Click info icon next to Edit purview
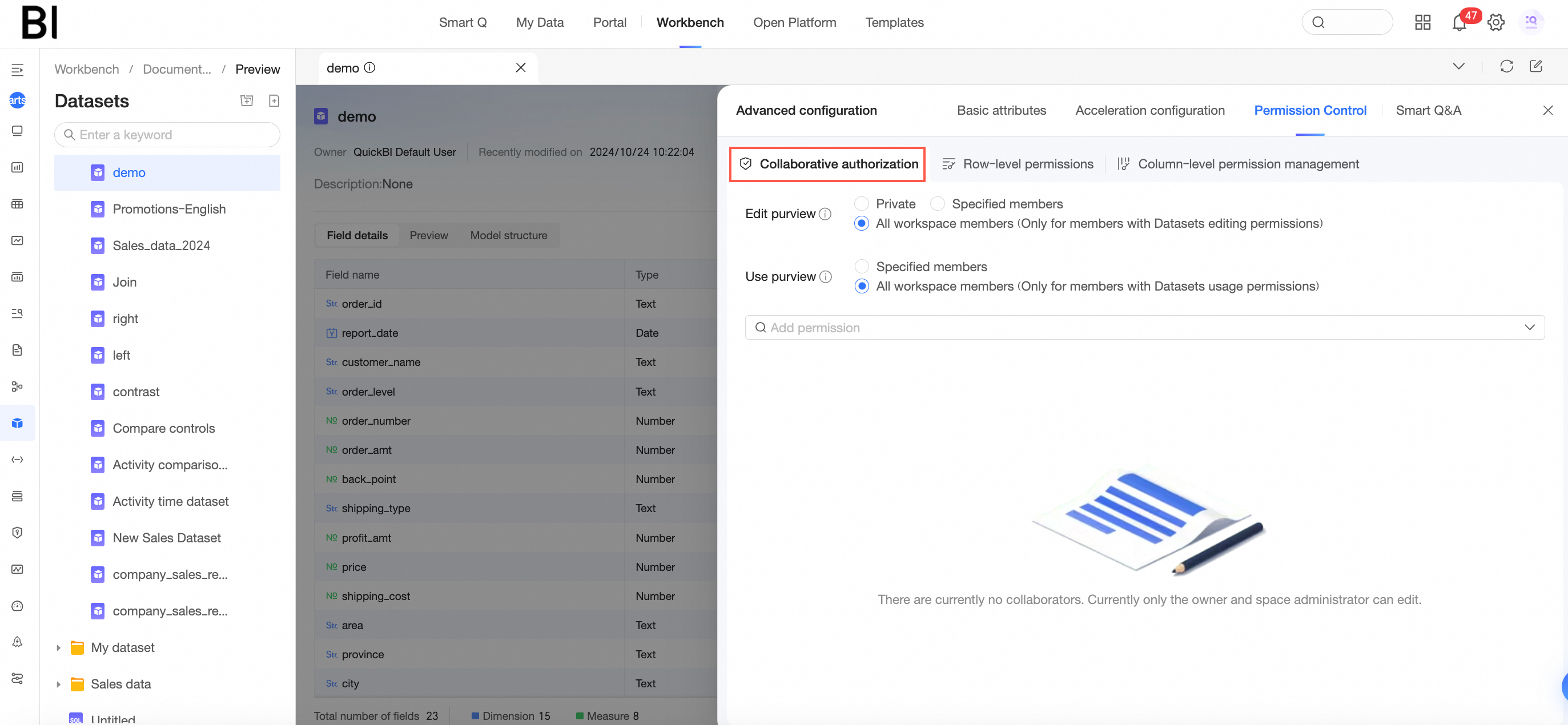The image size is (1568, 725). [x=825, y=214]
